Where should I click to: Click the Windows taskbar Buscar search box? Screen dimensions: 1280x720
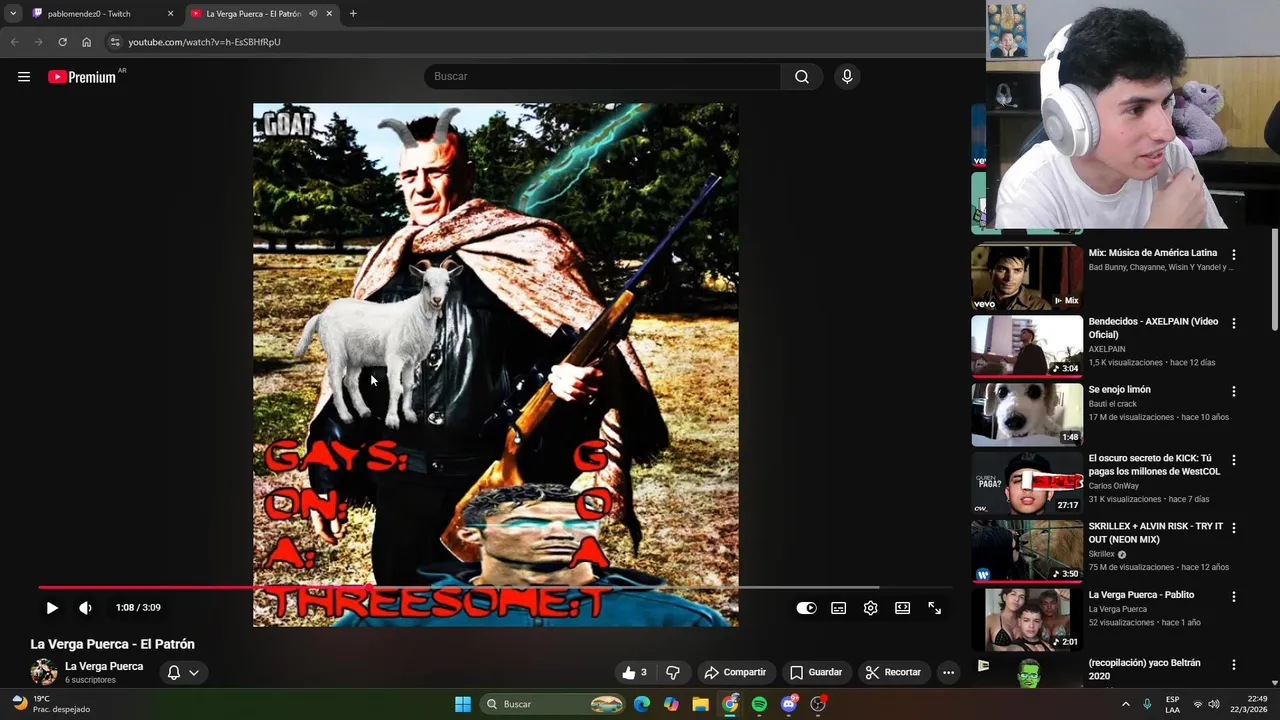point(552,704)
